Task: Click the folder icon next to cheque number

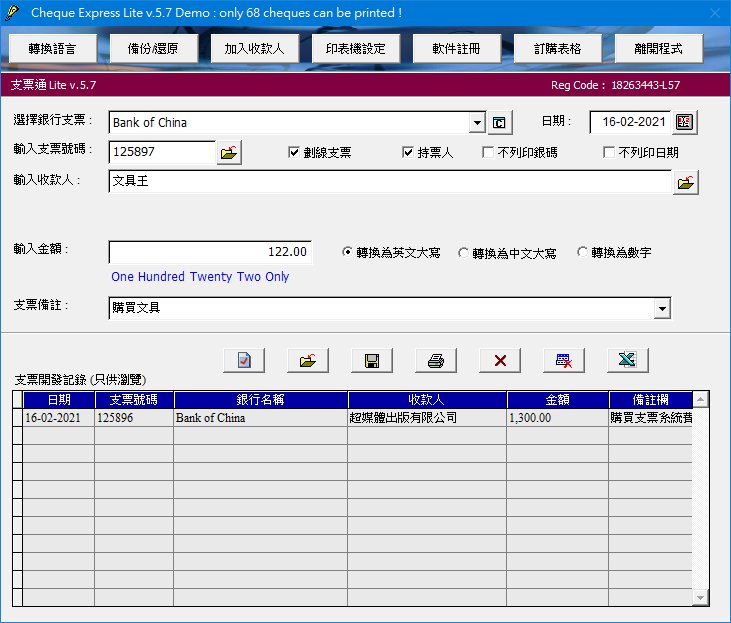Action: 230,153
